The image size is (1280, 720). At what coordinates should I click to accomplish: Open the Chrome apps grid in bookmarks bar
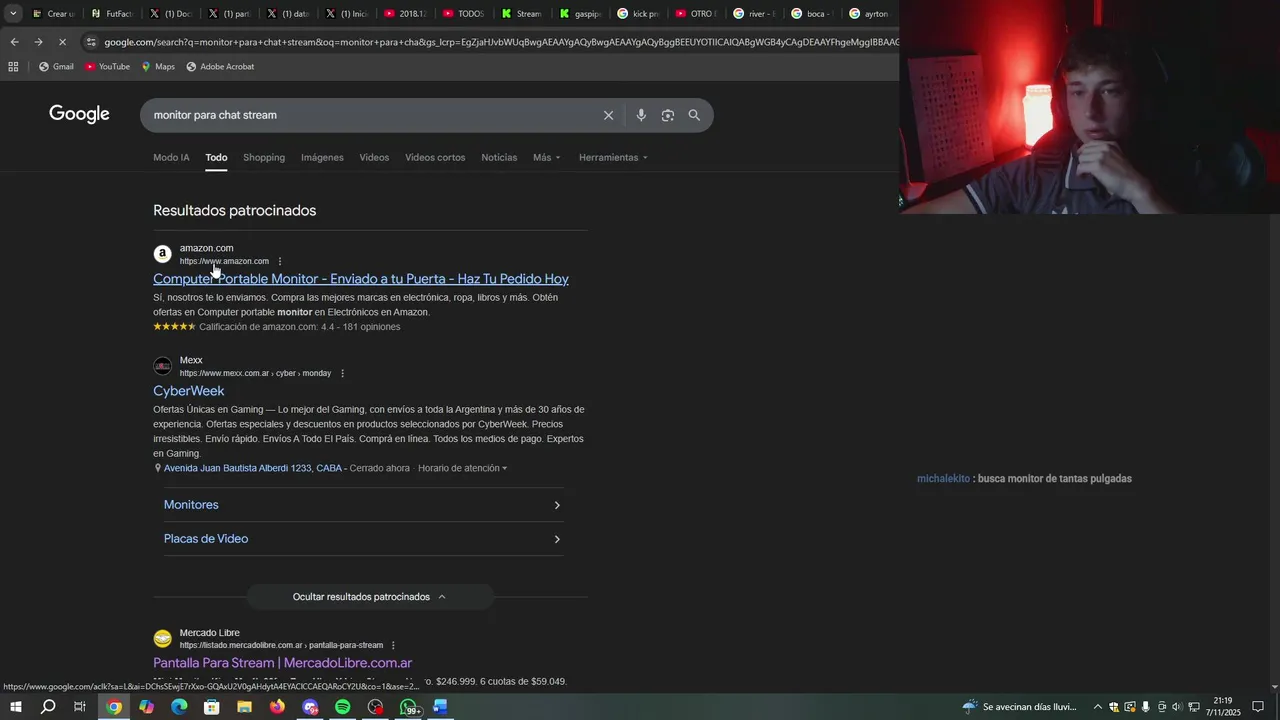coord(13,67)
